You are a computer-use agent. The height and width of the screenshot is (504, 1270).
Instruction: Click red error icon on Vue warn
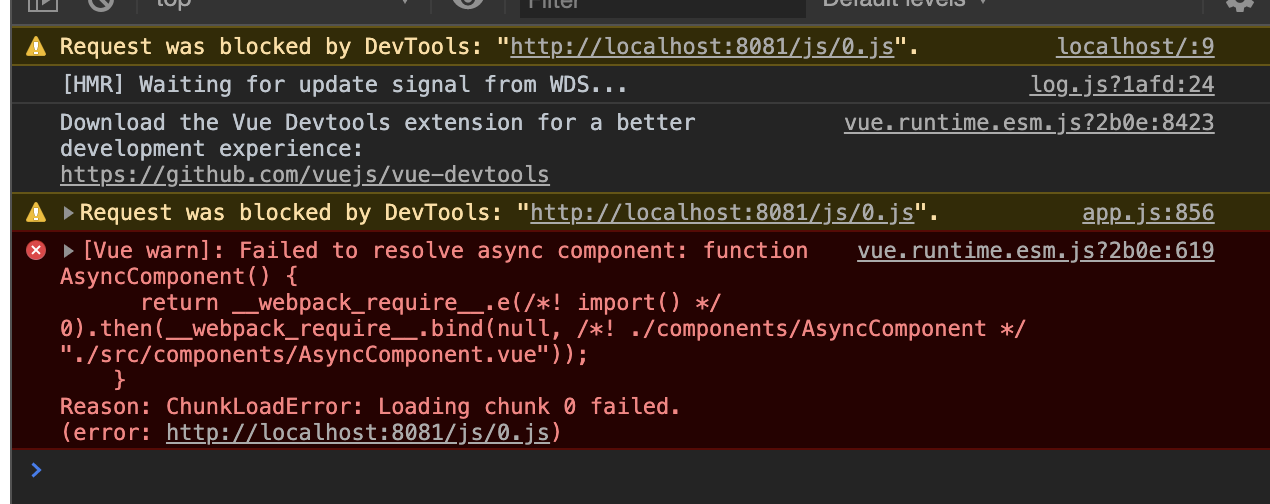36,250
